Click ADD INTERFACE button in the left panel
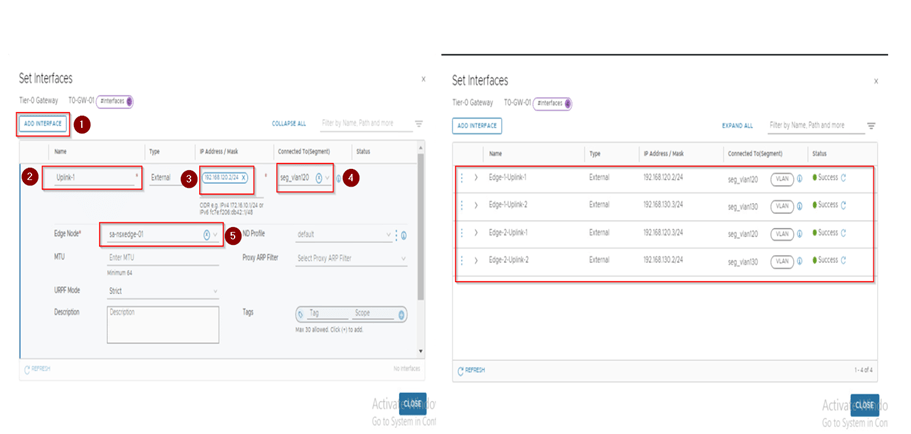This screenshot has width=911, height=434. click(x=43, y=124)
